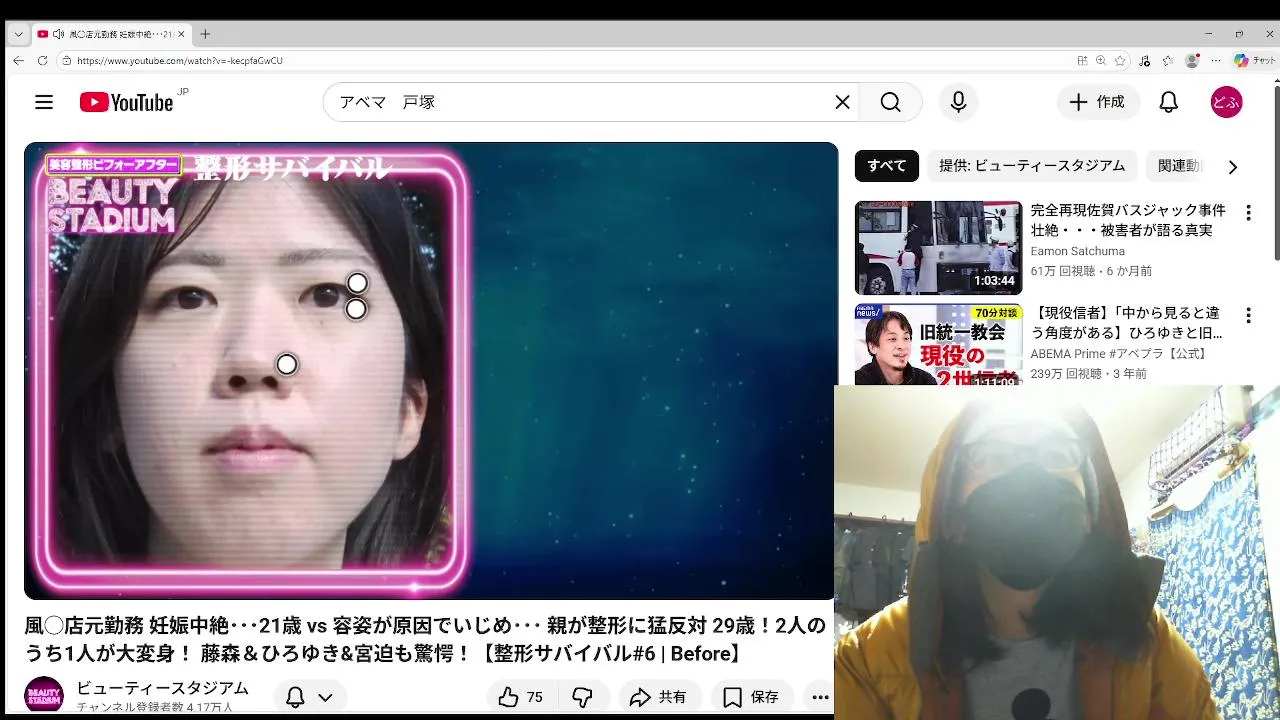Screen dimensions: 1280x720
Task: Open the browser profile avatar
Action: (1191, 60)
